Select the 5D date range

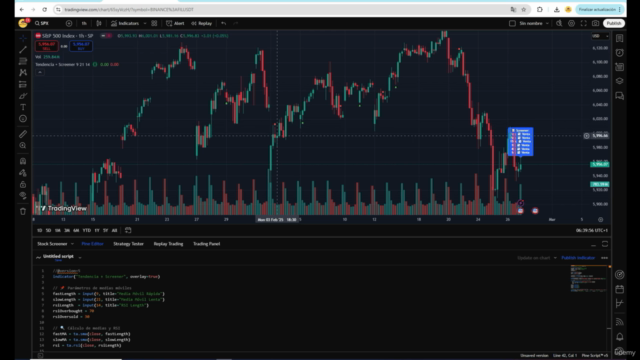[x=49, y=231]
